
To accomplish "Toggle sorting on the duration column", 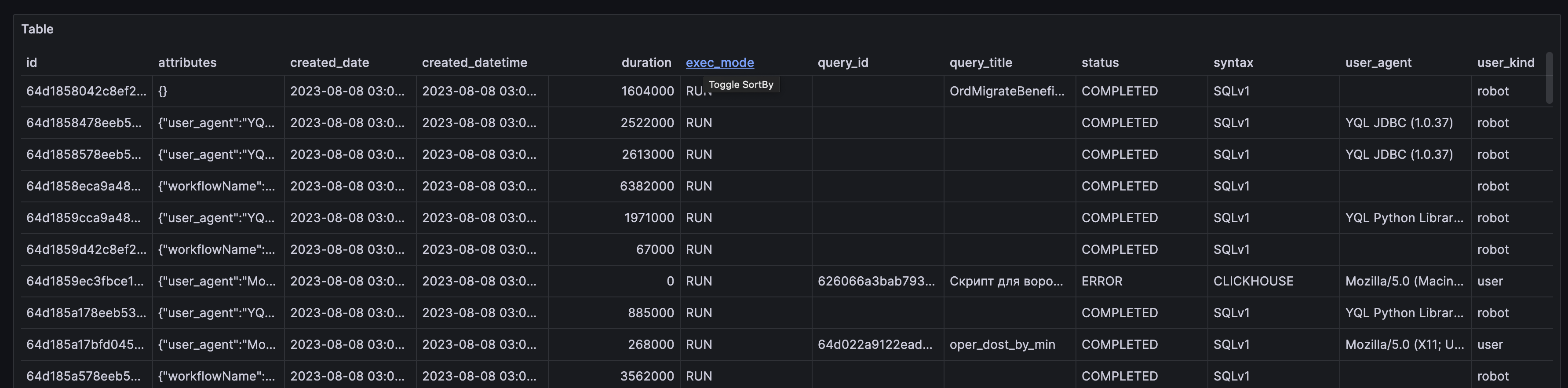I will pos(646,63).
